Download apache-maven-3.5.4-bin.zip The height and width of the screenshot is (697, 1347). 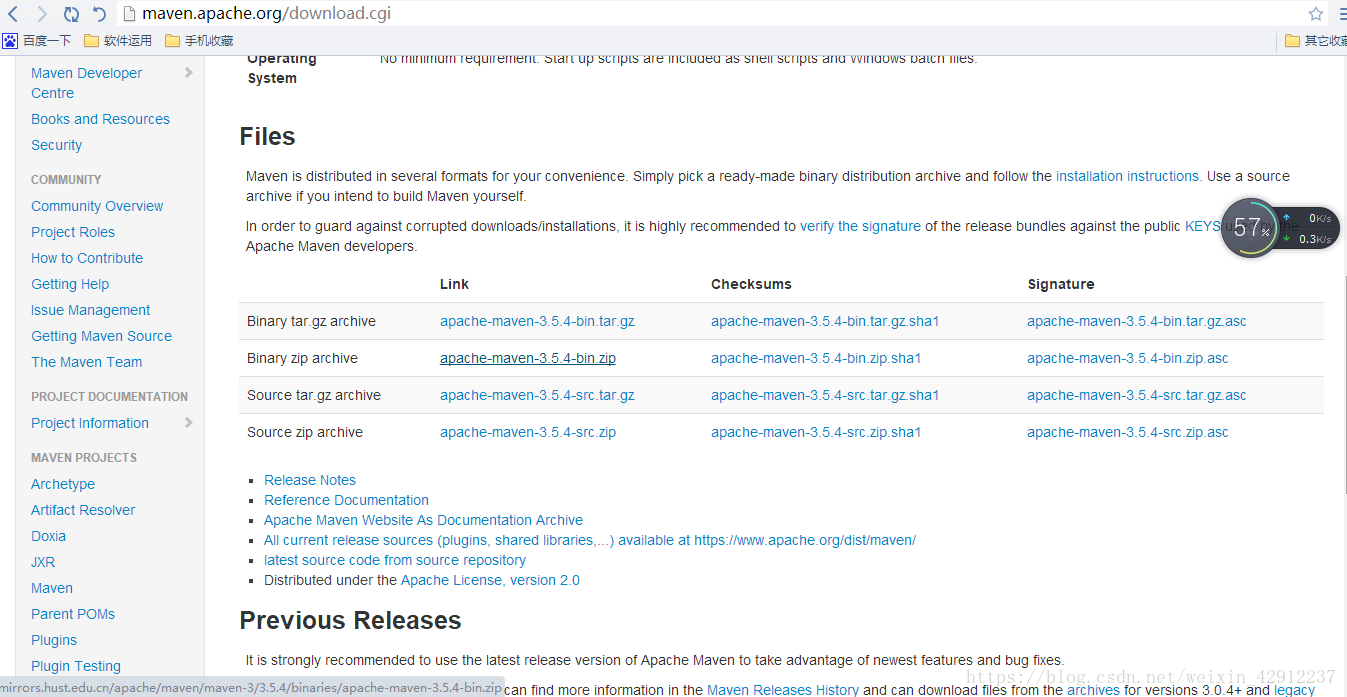click(528, 358)
